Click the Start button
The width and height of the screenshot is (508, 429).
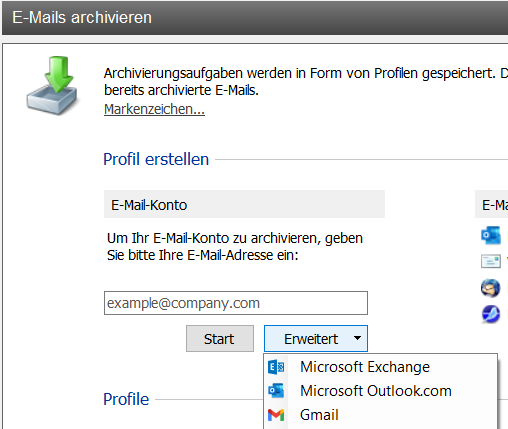220,339
